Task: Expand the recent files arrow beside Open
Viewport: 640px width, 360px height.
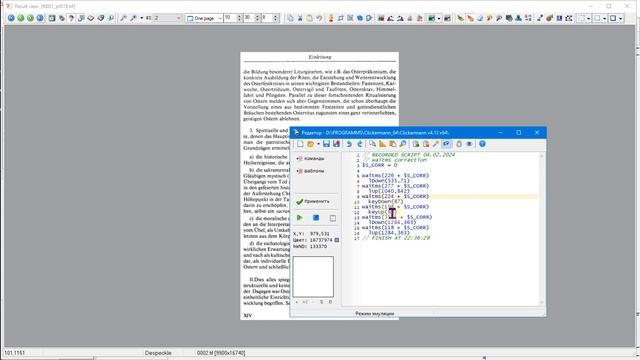Action: pyautogui.click(x=318, y=144)
